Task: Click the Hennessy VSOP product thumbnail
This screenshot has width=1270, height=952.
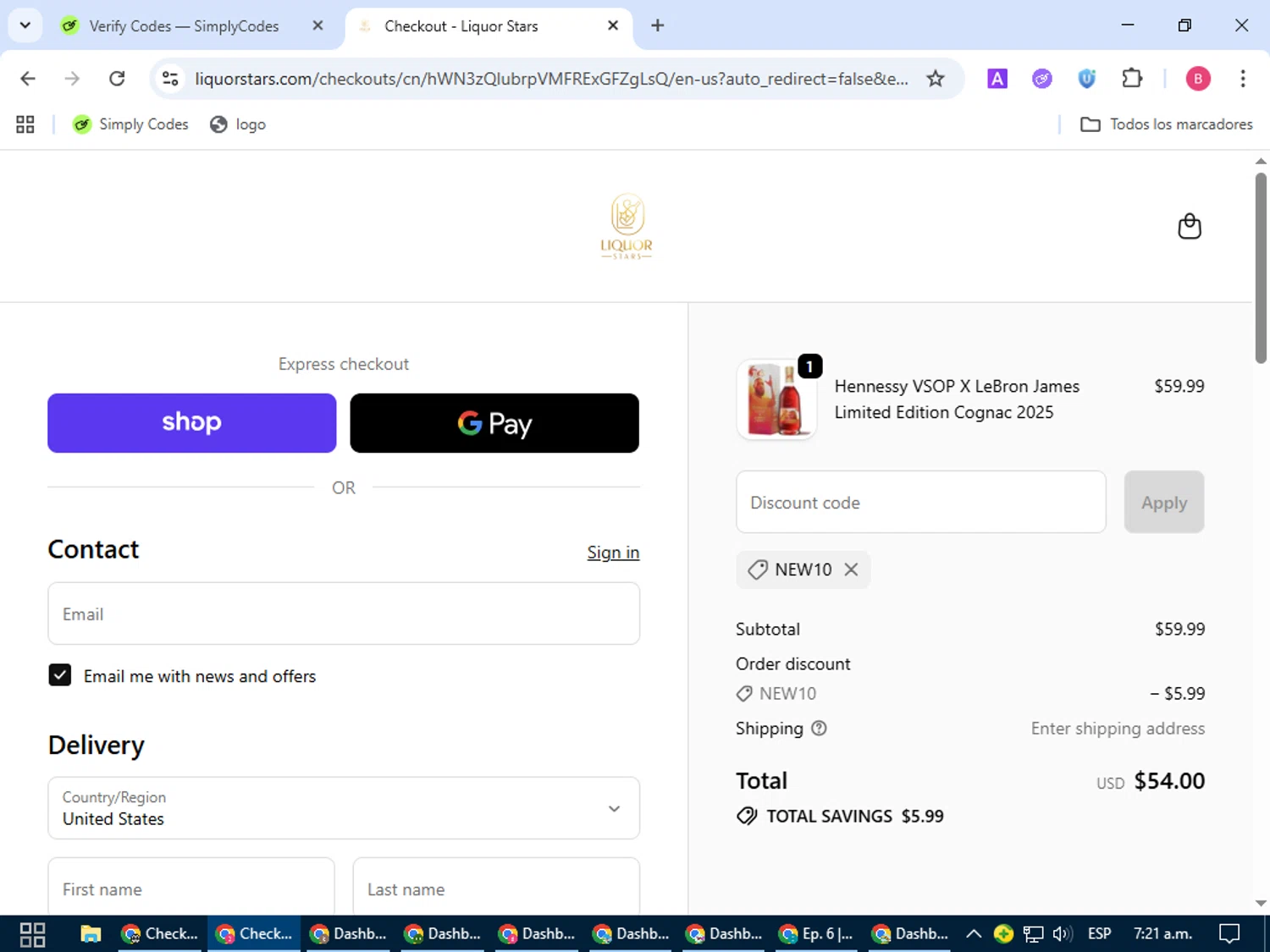Action: [x=776, y=399]
